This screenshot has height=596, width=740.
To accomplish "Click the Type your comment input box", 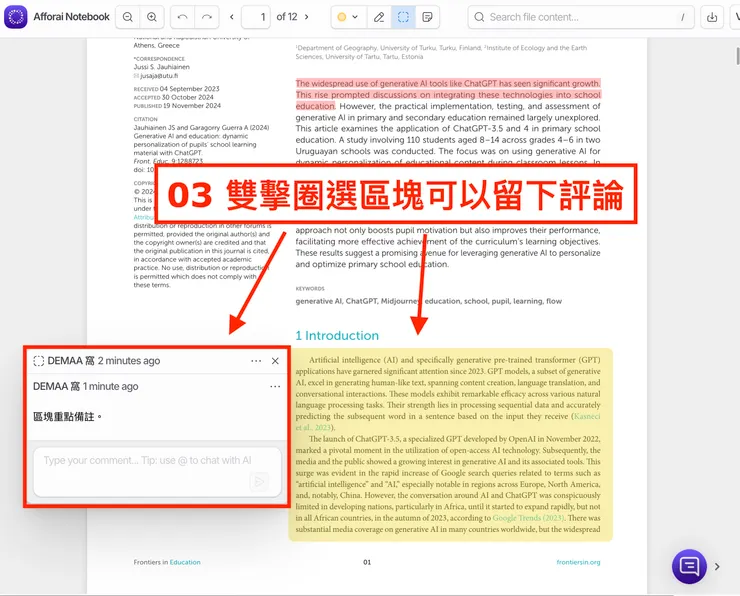I will point(158,471).
